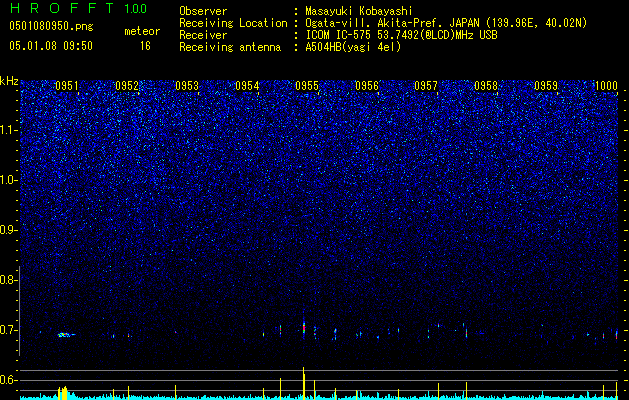The height and width of the screenshot is (400, 629).
Task: Click the 0951 time marker
Action: (x=67, y=86)
